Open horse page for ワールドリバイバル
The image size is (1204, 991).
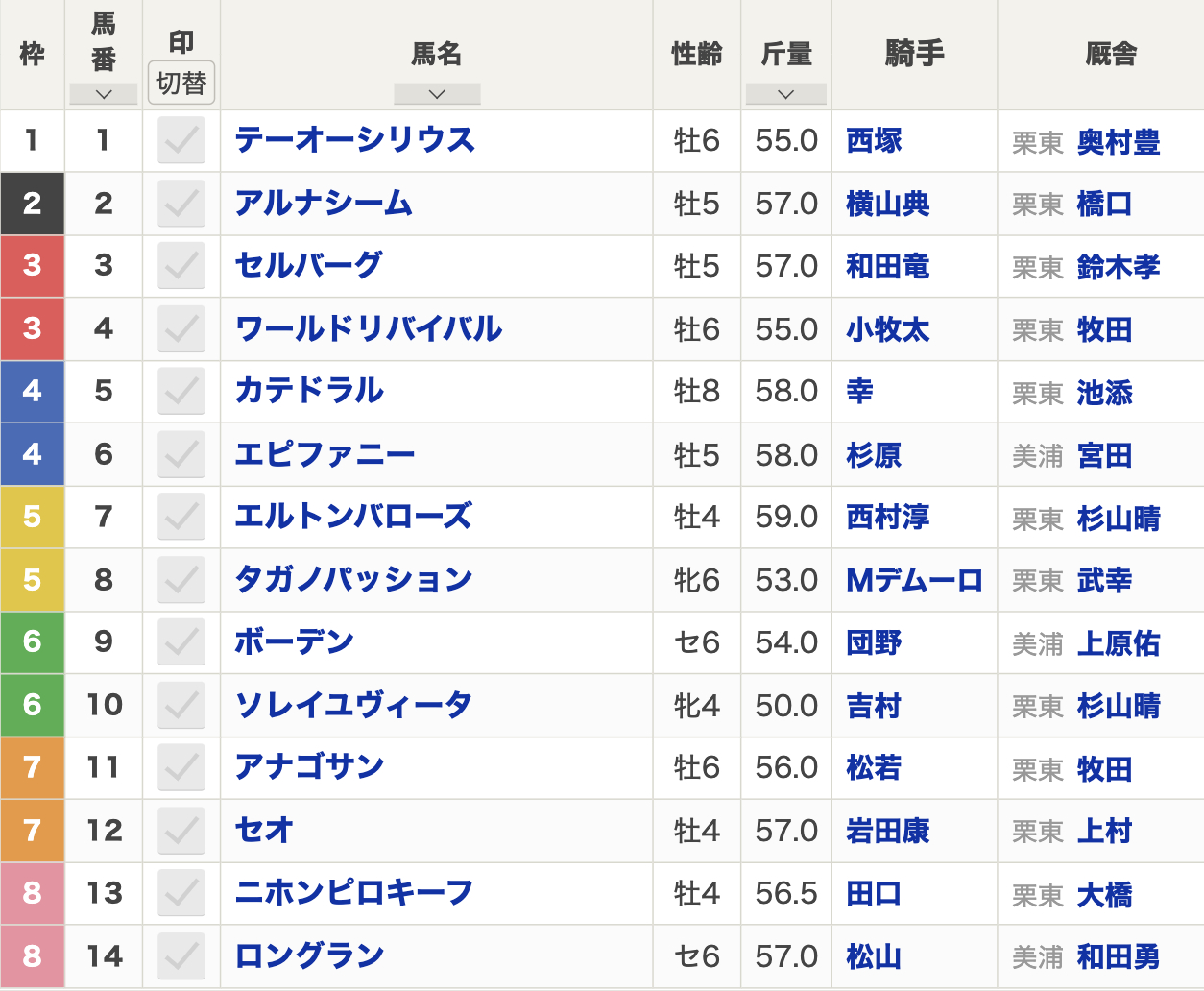coord(369,328)
